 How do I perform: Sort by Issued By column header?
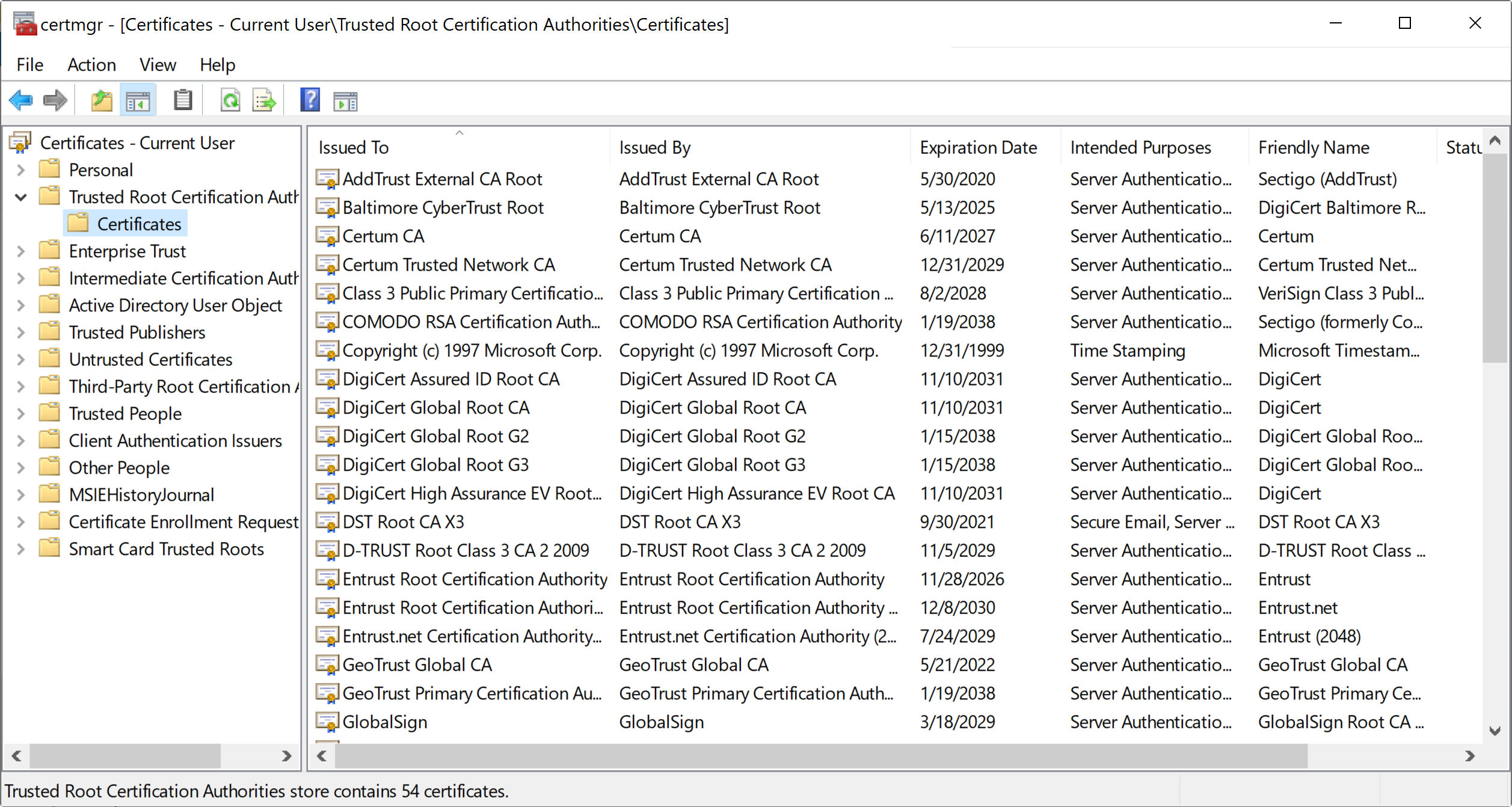click(760, 147)
